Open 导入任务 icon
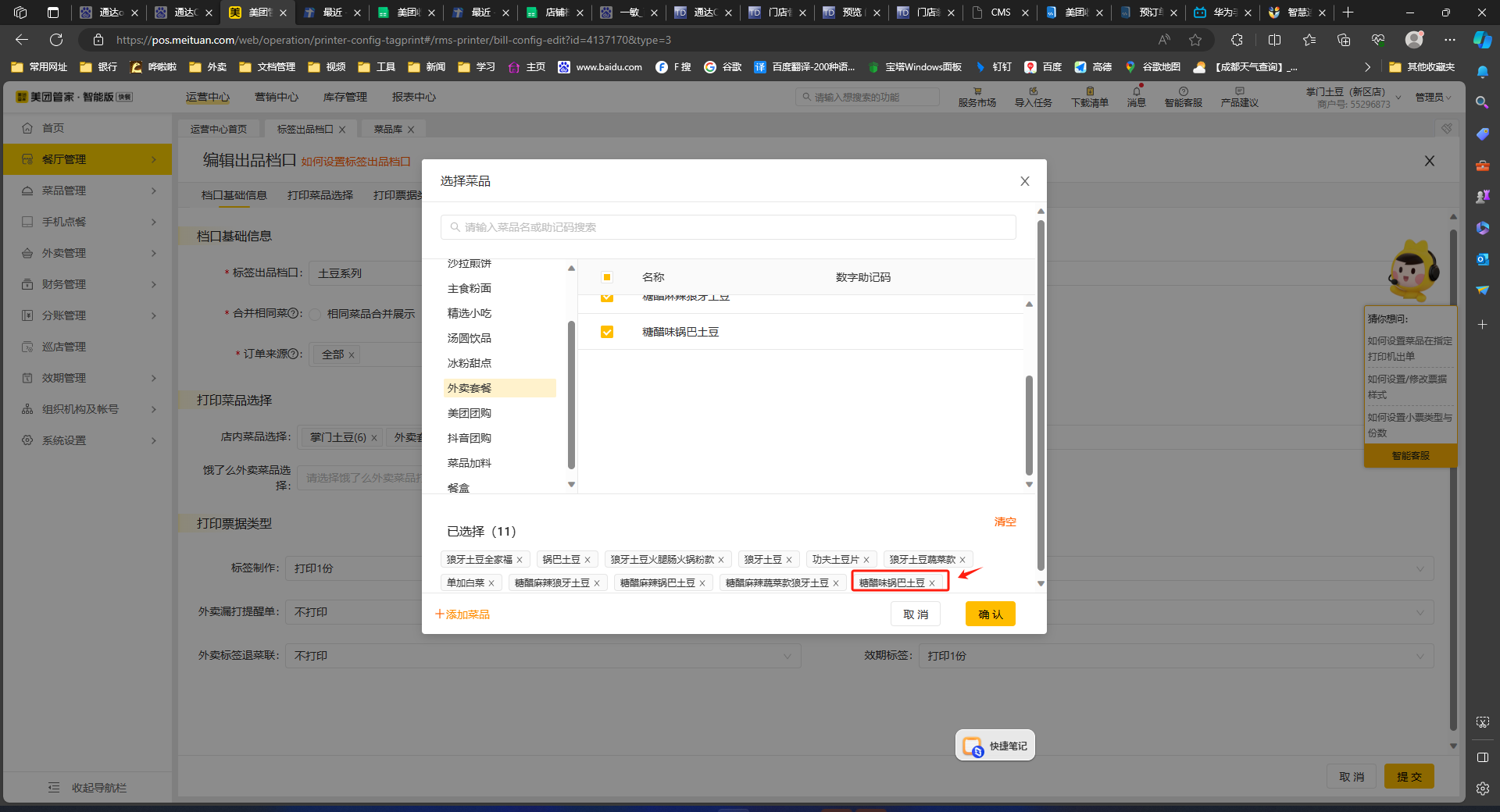 coord(1033,97)
